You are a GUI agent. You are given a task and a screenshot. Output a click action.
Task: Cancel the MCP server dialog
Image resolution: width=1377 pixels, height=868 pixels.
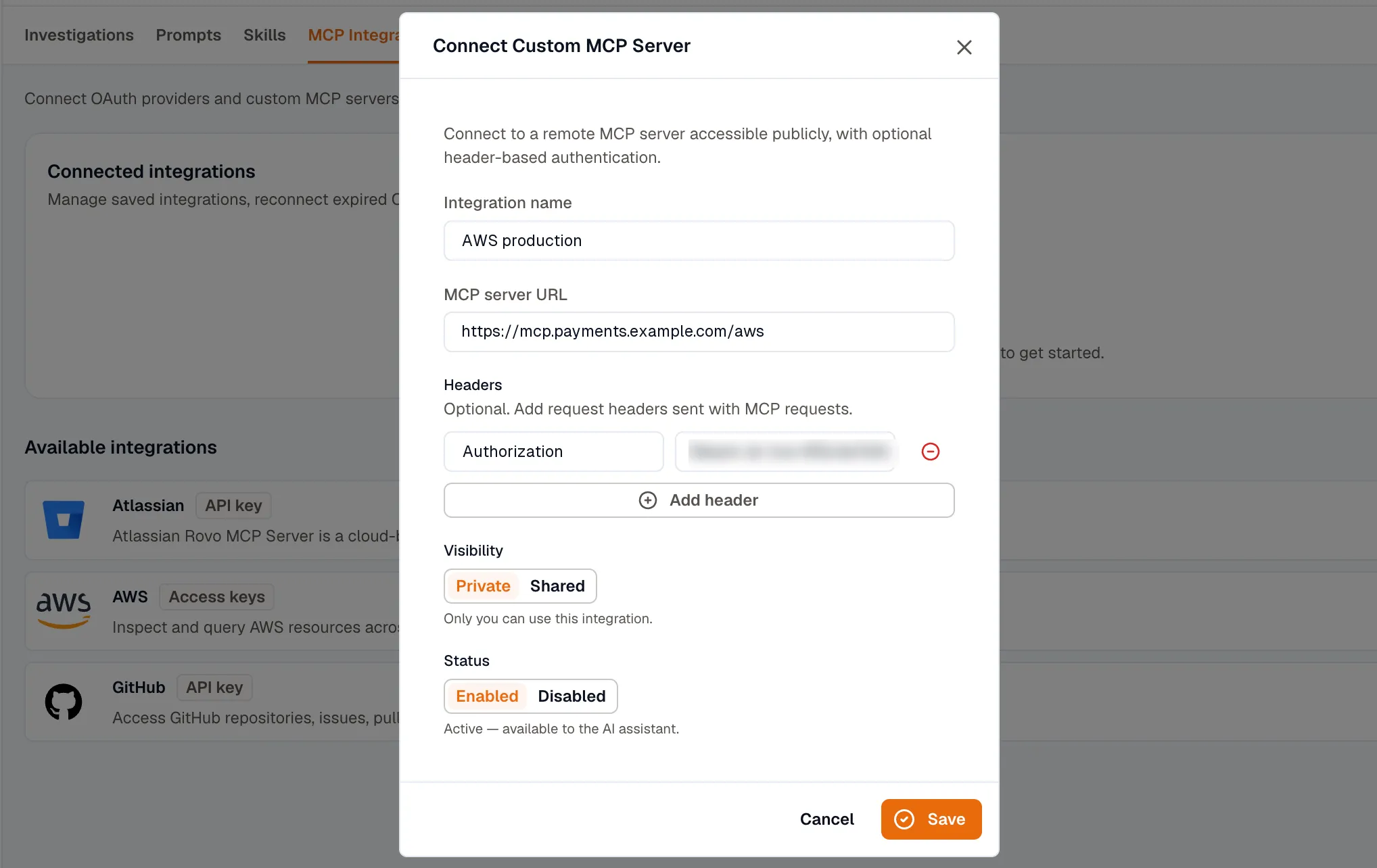click(x=826, y=819)
